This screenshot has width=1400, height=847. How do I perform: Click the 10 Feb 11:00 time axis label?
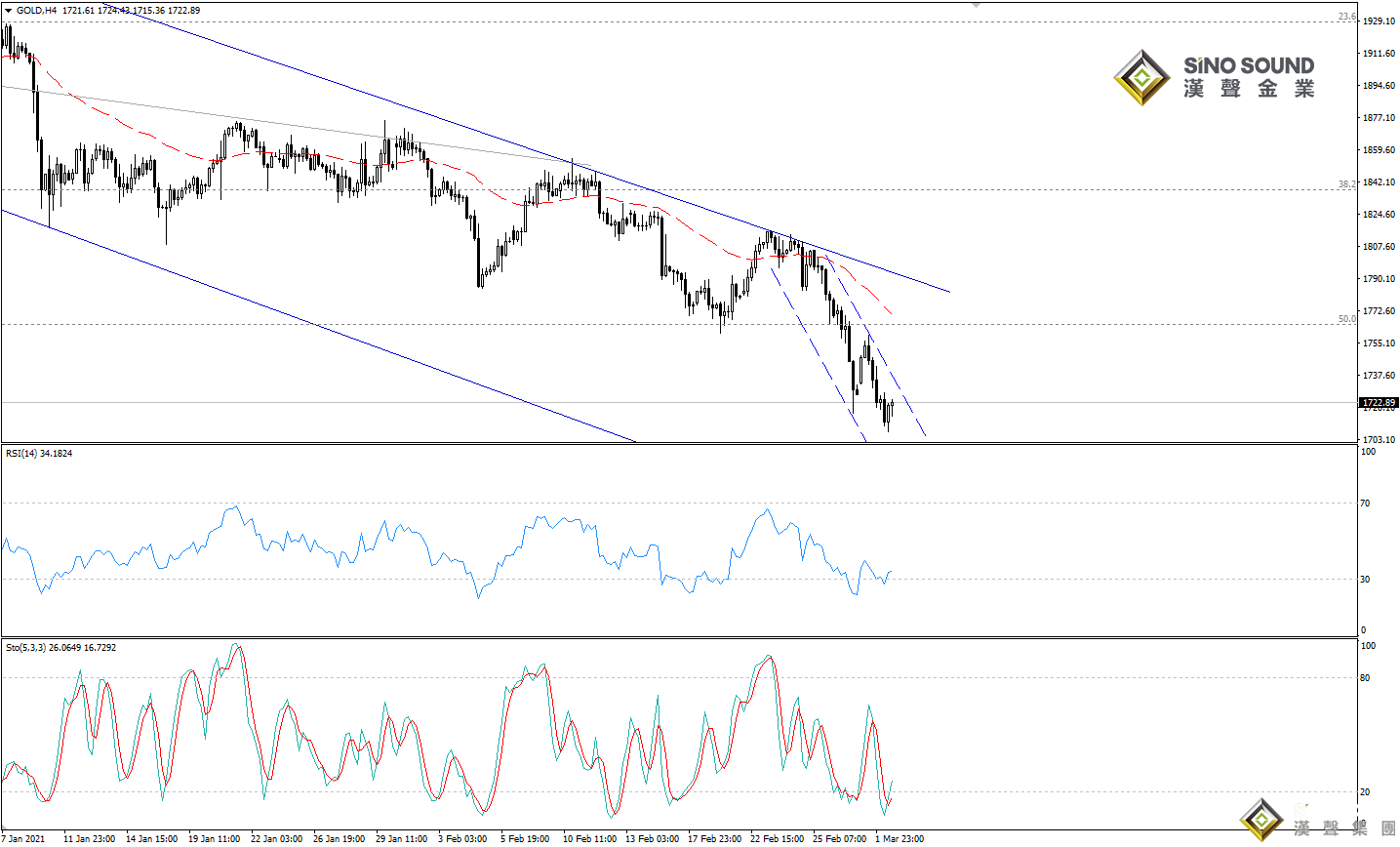click(589, 838)
